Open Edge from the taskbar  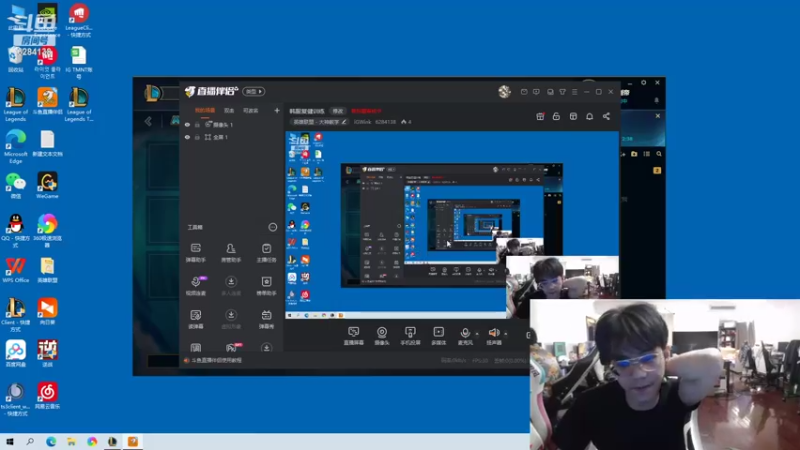pos(51,442)
